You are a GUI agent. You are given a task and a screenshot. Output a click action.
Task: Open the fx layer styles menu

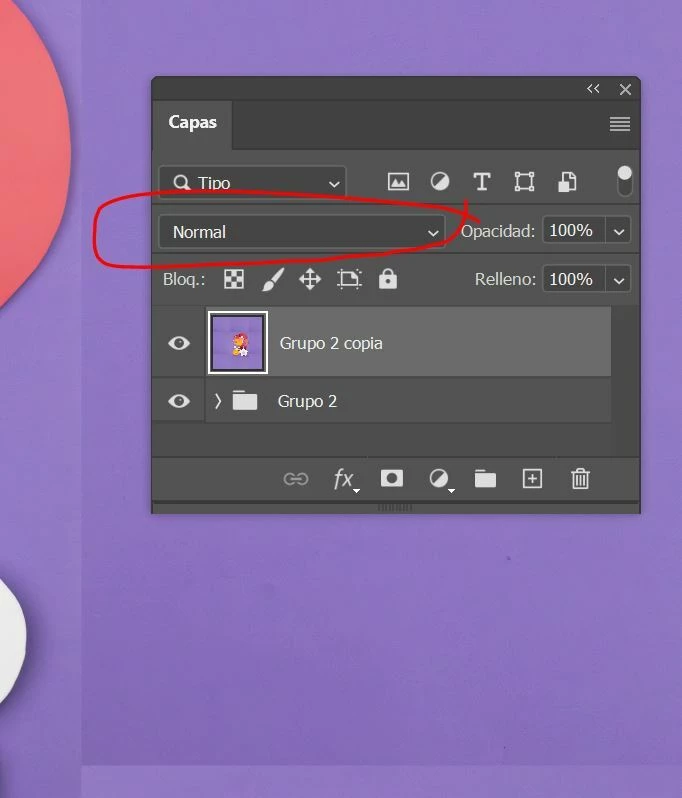tap(346, 479)
